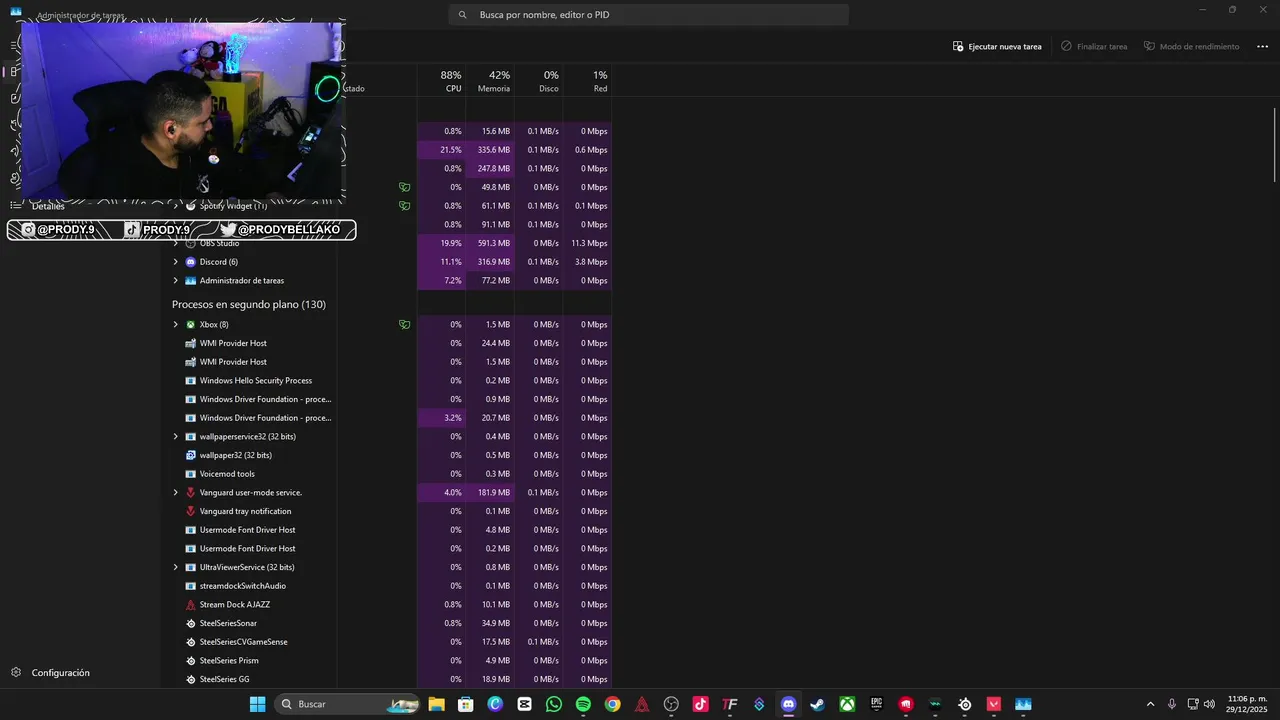The width and height of the screenshot is (1280, 720).
Task: Open WhatsApp from the taskbar
Action: pos(554,704)
